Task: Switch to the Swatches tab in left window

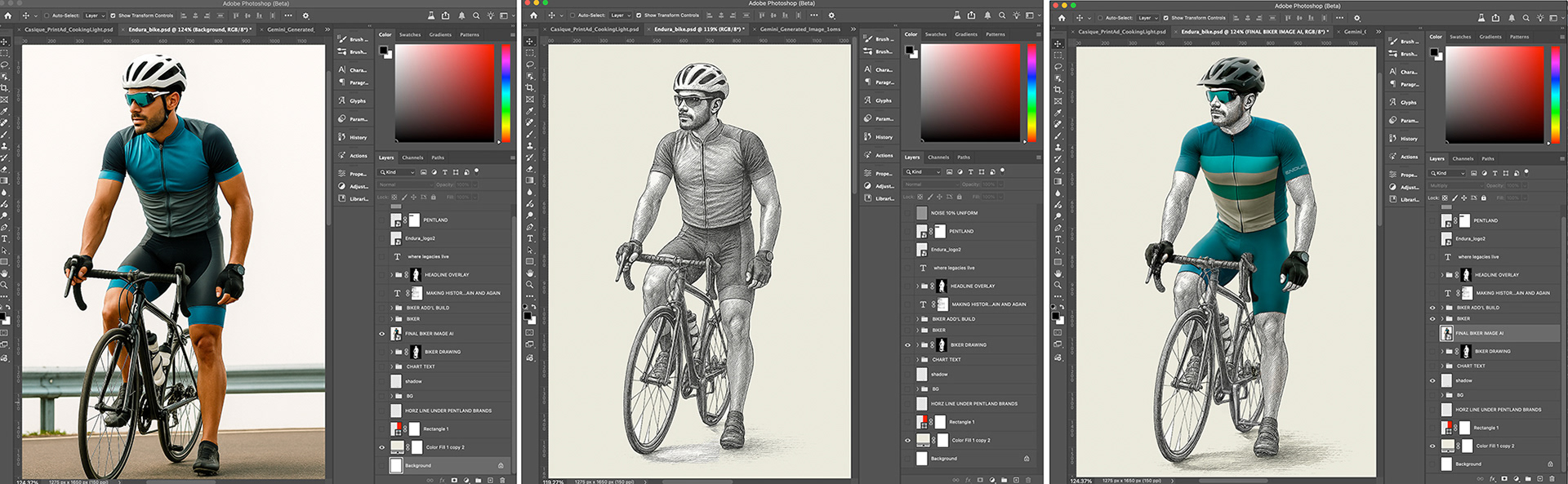Action: pos(410,34)
